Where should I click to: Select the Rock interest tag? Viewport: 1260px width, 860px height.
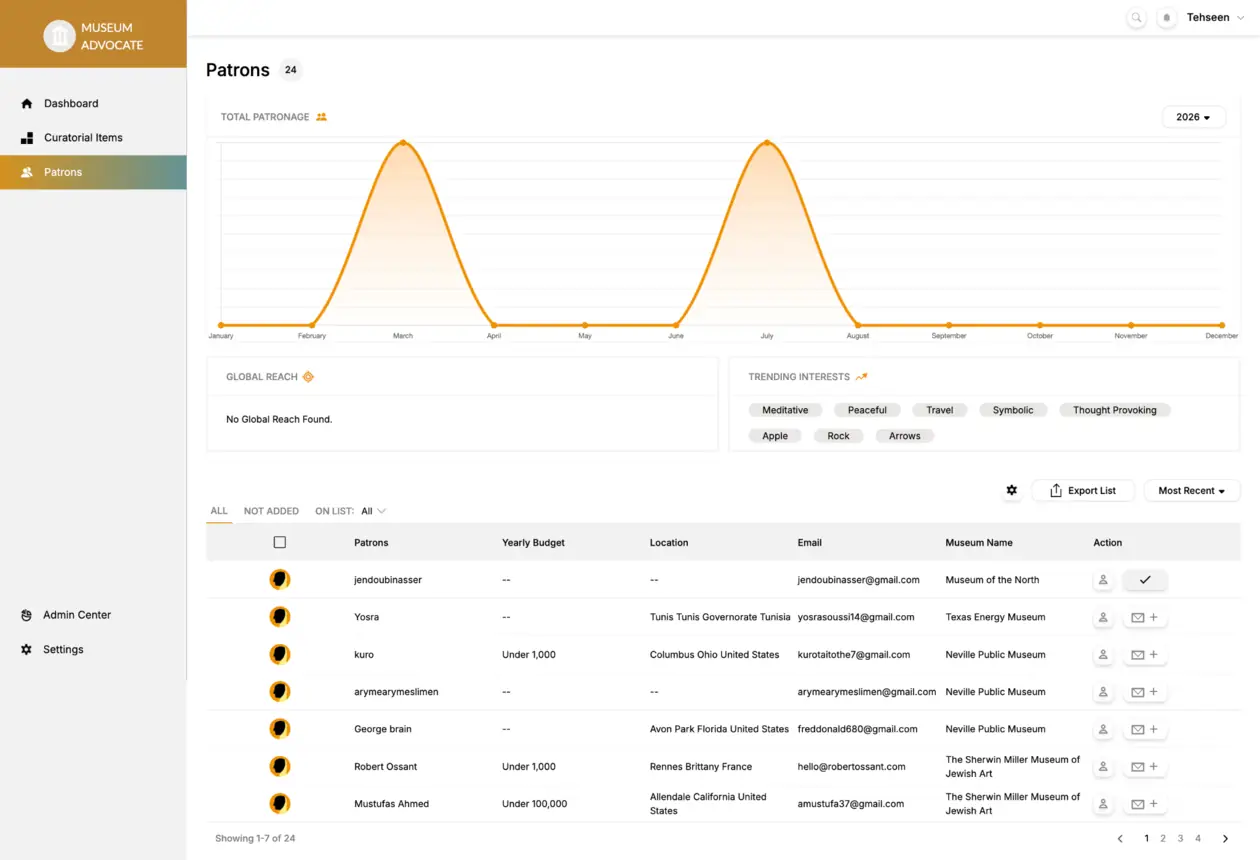pos(838,436)
